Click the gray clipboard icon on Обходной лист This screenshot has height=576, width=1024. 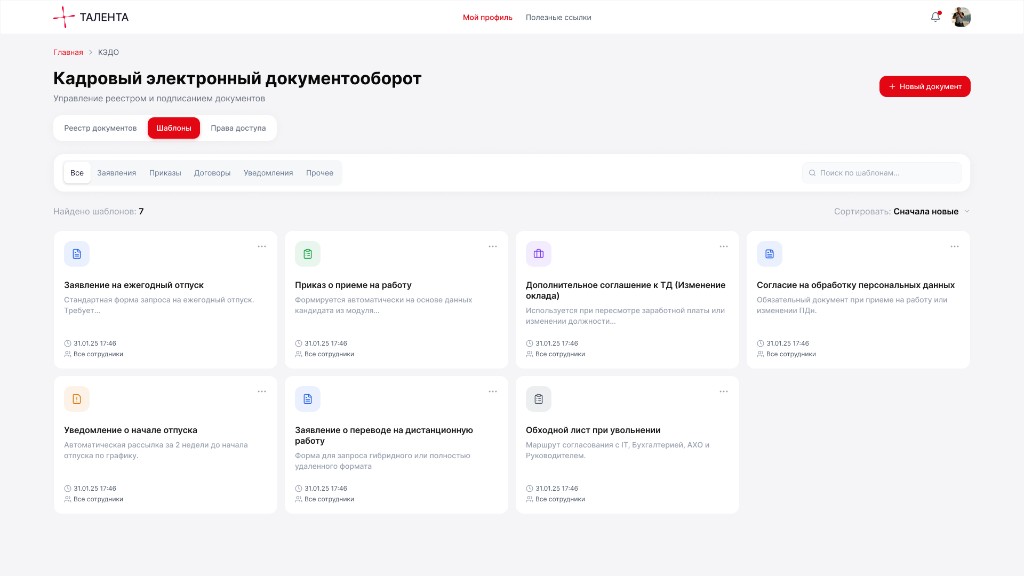(x=539, y=399)
